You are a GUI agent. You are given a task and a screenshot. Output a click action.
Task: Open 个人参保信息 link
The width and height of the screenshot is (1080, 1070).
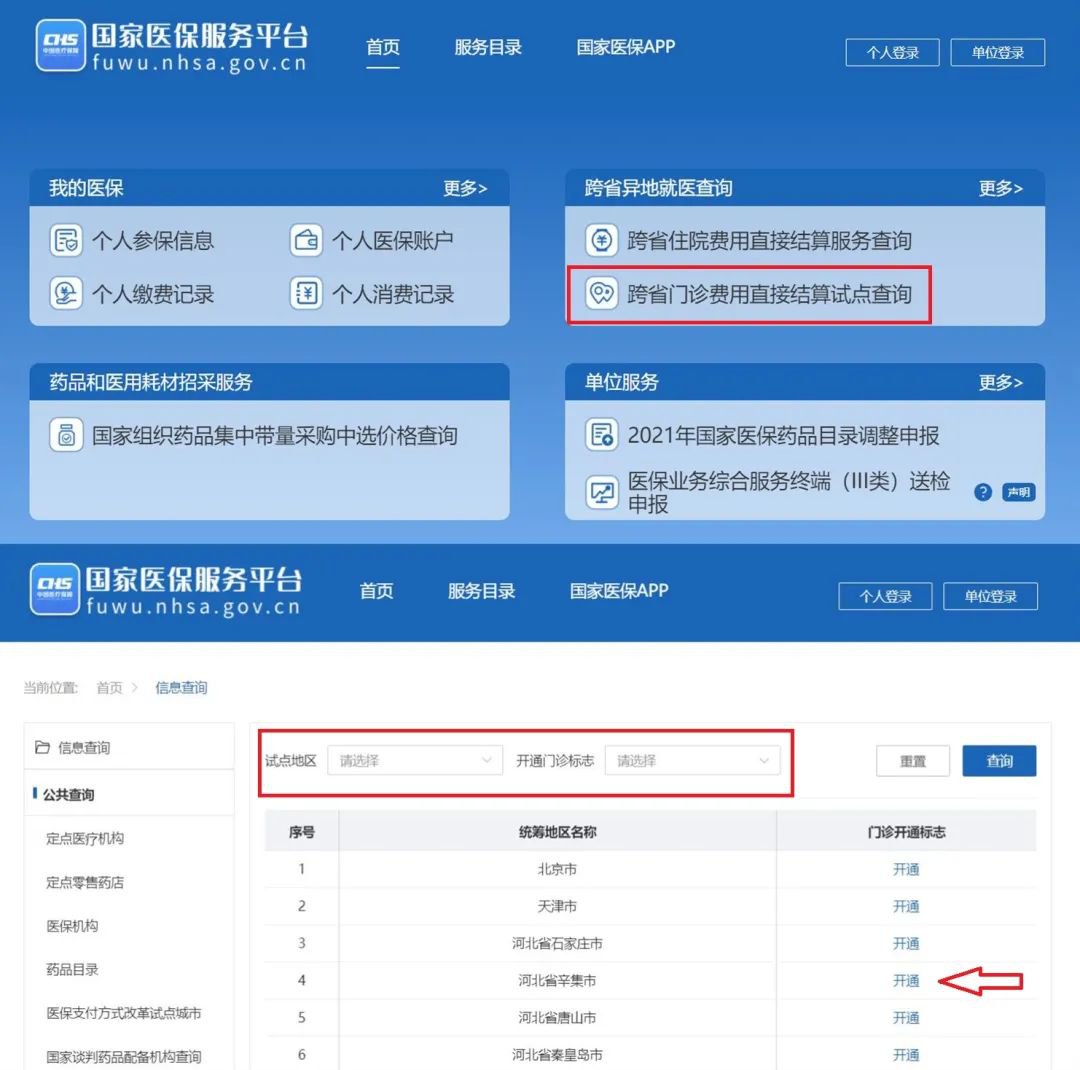153,240
